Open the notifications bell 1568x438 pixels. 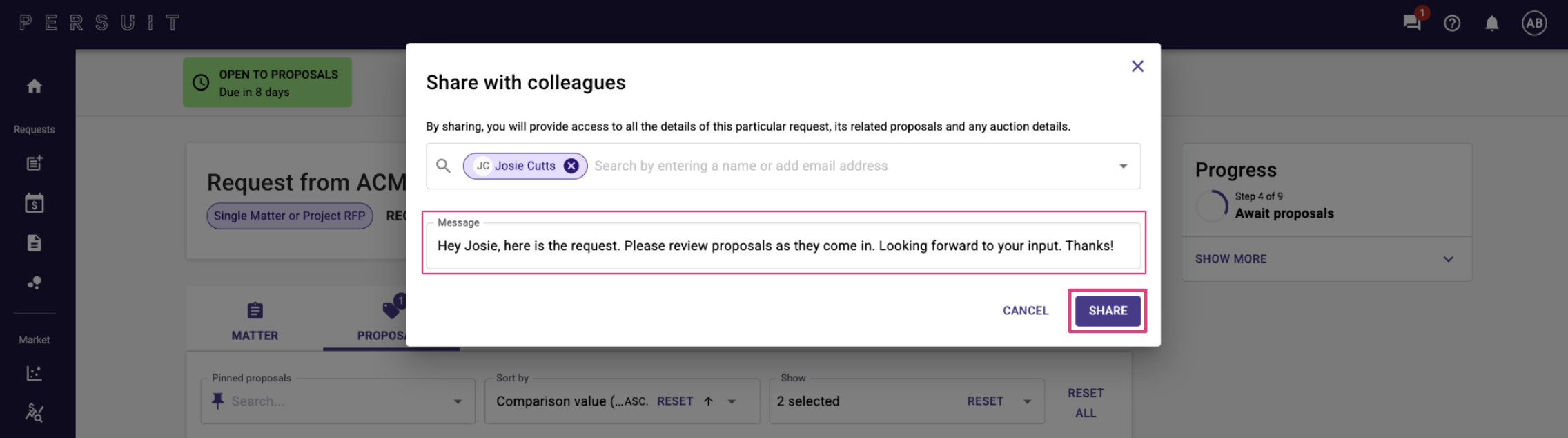point(1492,23)
